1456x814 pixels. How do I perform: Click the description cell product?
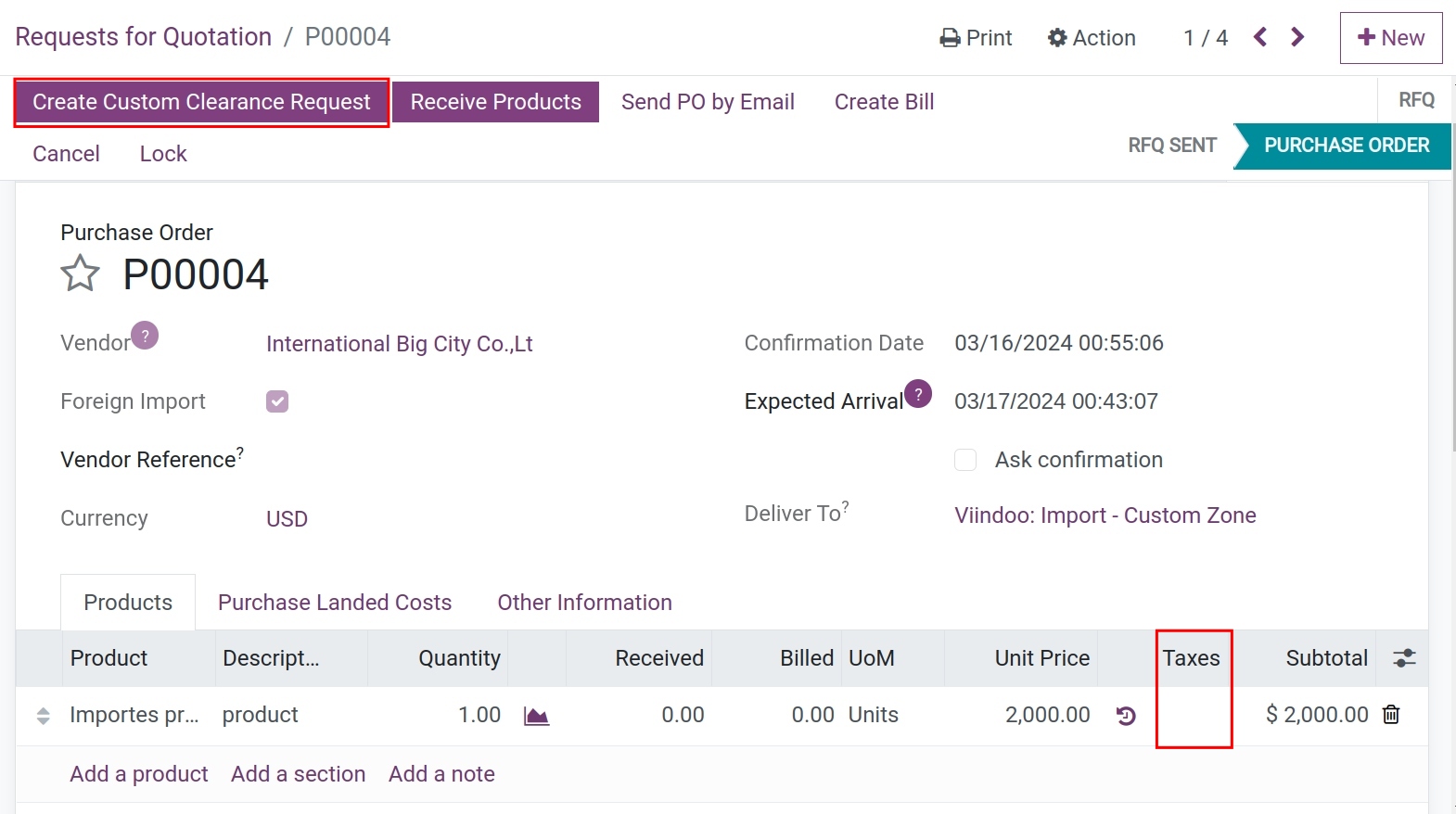click(291, 715)
